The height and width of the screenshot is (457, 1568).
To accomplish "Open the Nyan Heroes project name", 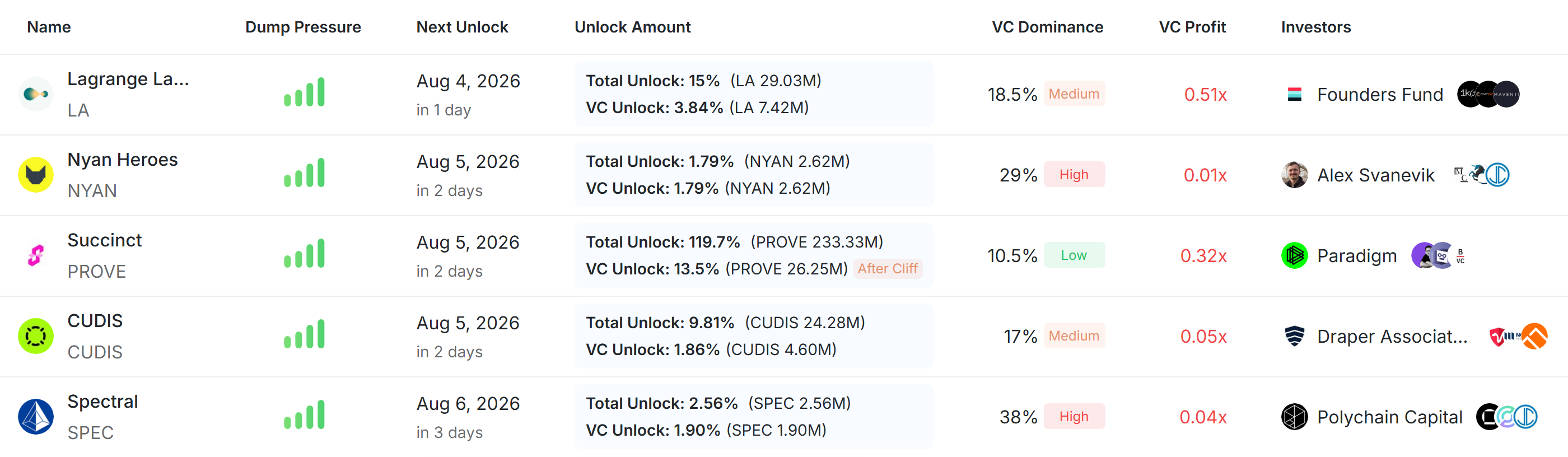I will (x=122, y=160).
